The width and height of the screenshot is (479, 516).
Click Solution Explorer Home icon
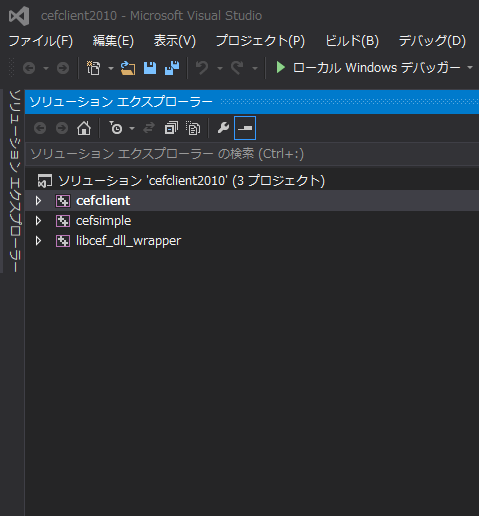pos(84,128)
